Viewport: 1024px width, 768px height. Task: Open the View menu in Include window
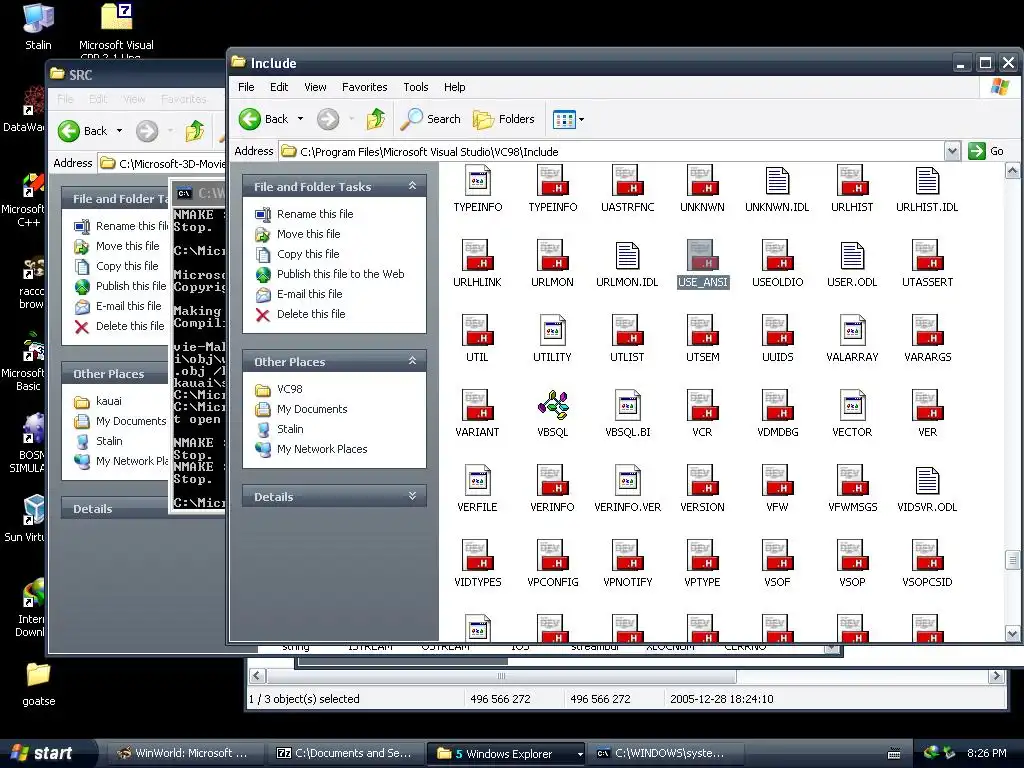[x=315, y=87]
